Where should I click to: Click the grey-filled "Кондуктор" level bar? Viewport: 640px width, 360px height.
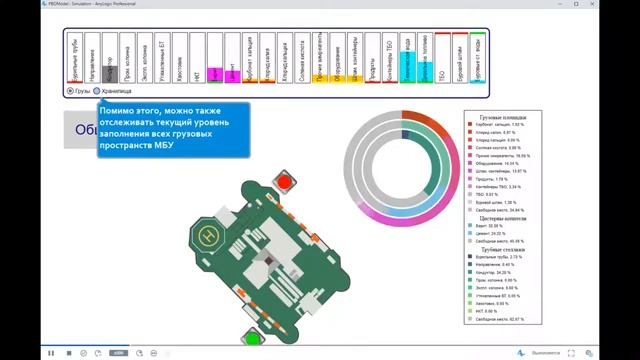coord(110,58)
